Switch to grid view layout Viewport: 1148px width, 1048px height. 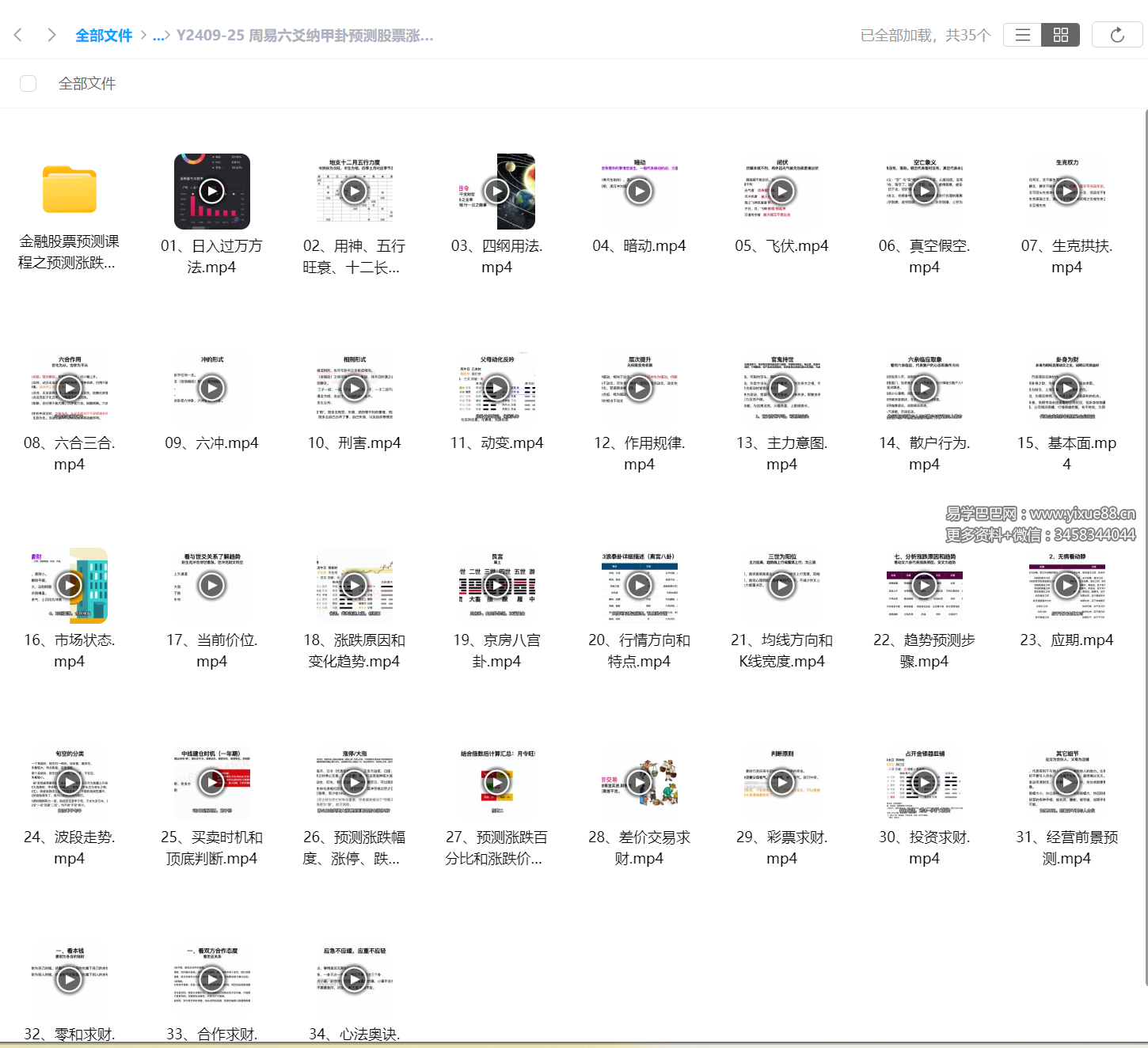click(1060, 35)
